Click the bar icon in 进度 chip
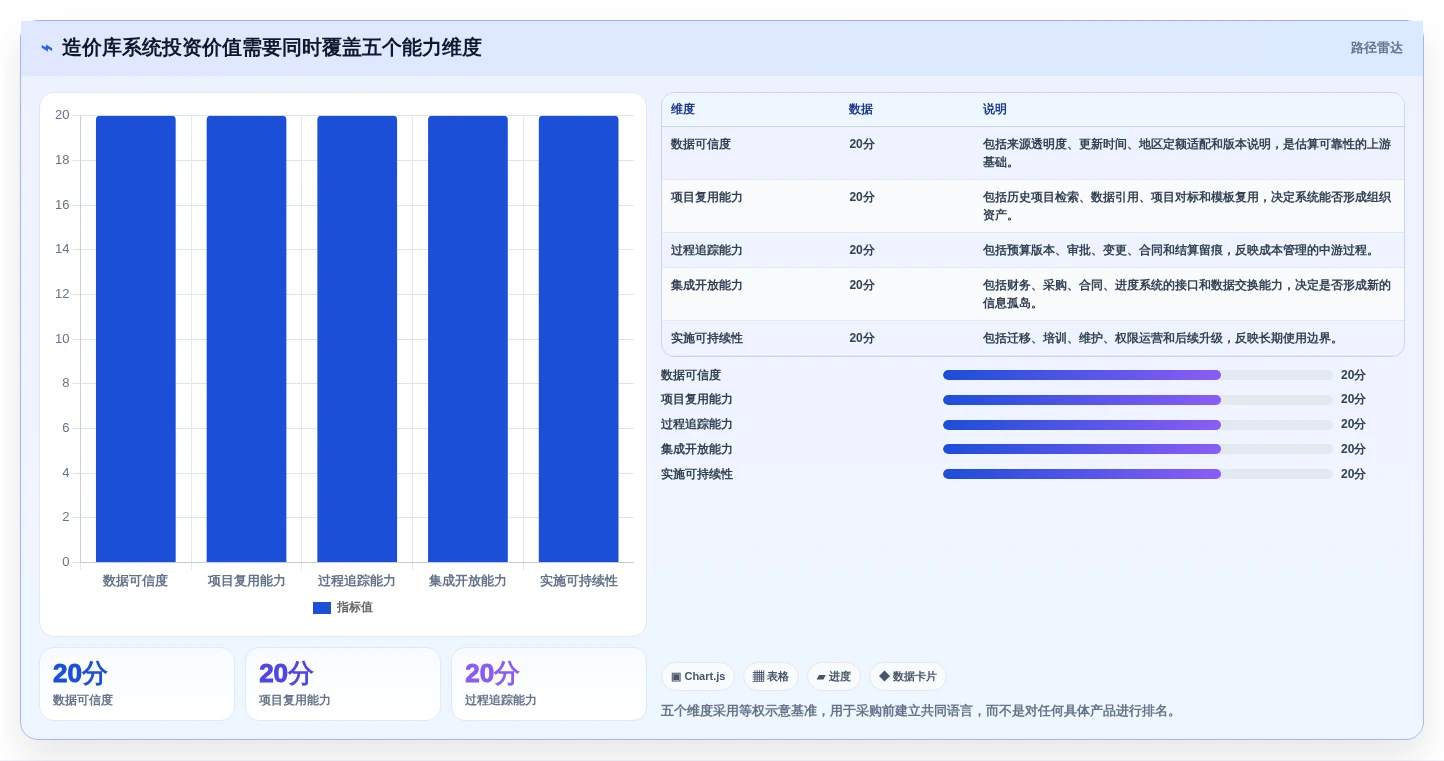The height and width of the screenshot is (761, 1444). [x=821, y=677]
